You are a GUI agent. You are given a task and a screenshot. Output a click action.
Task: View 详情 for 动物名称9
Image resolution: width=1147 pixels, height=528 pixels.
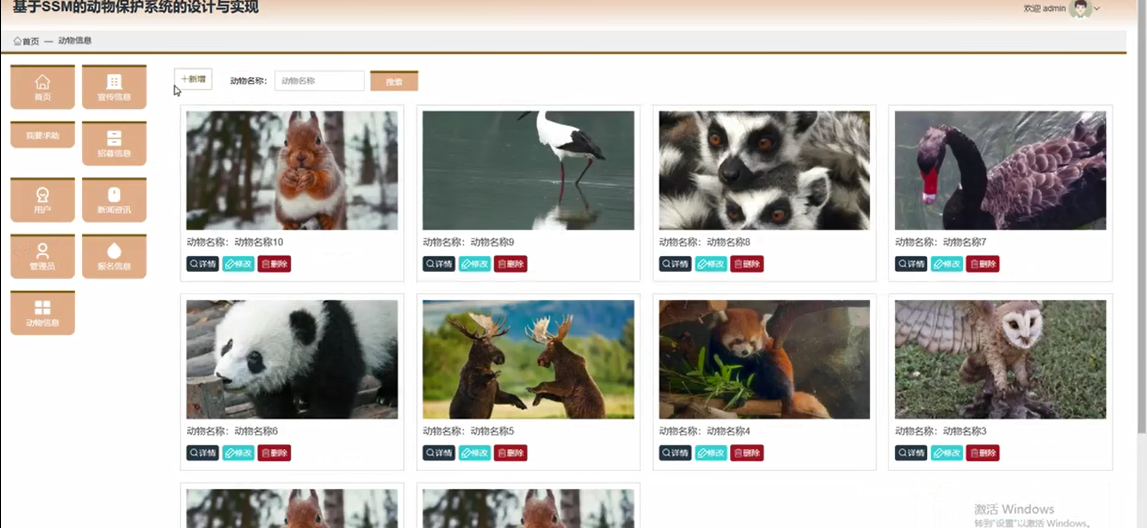coord(439,264)
